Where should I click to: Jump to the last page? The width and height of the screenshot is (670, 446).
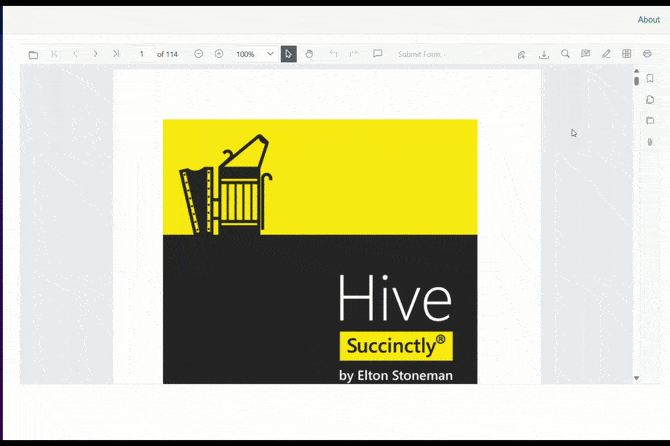point(116,54)
